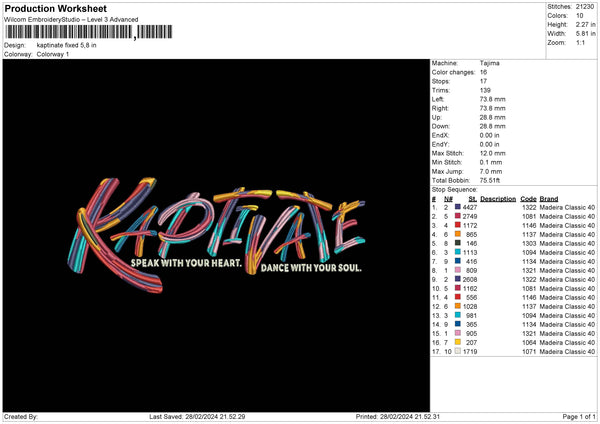
Task: Select stitch count 556 in stop 11
Action: tap(471, 297)
